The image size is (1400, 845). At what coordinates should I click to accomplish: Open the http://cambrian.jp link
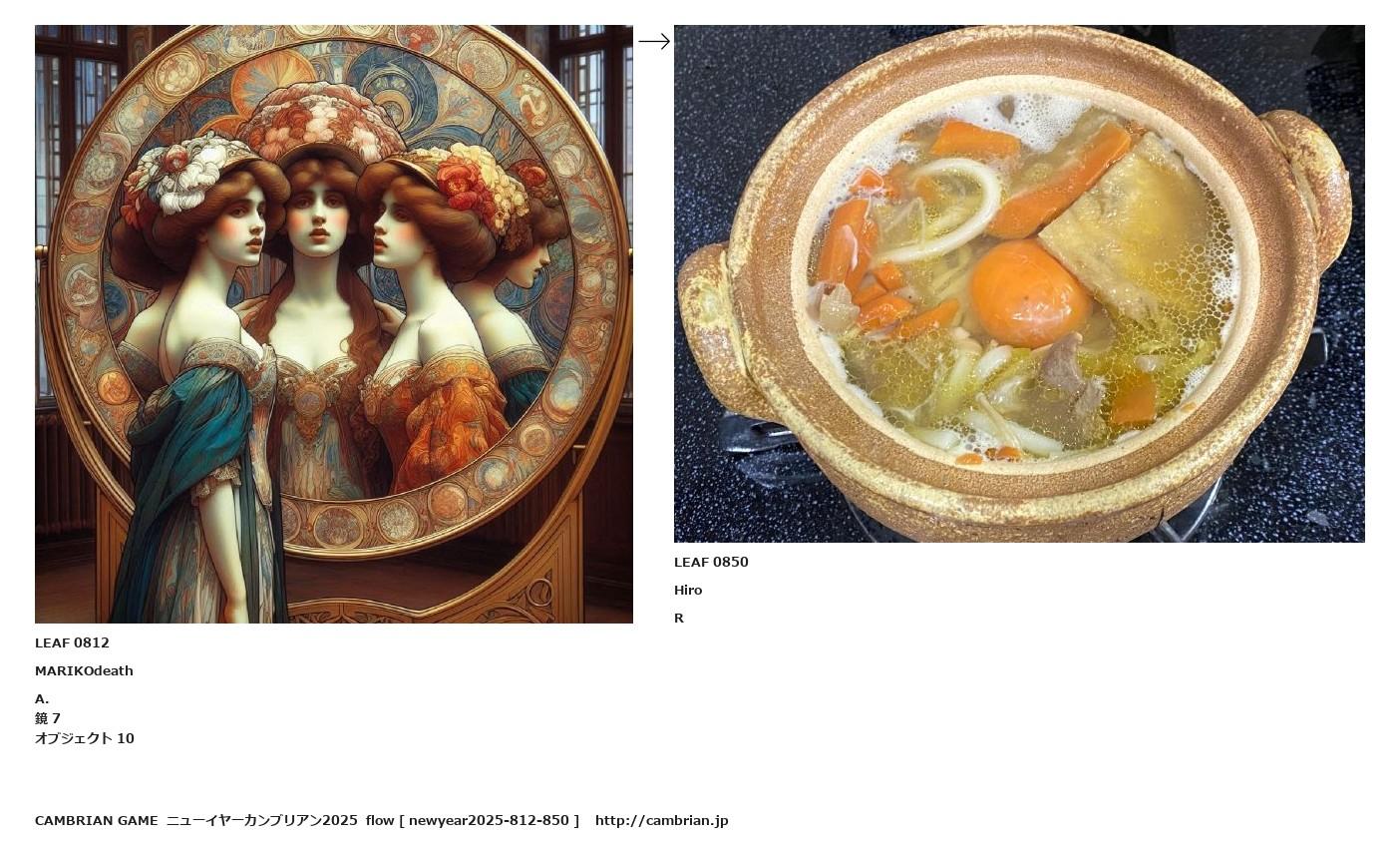[x=662, y=820]
